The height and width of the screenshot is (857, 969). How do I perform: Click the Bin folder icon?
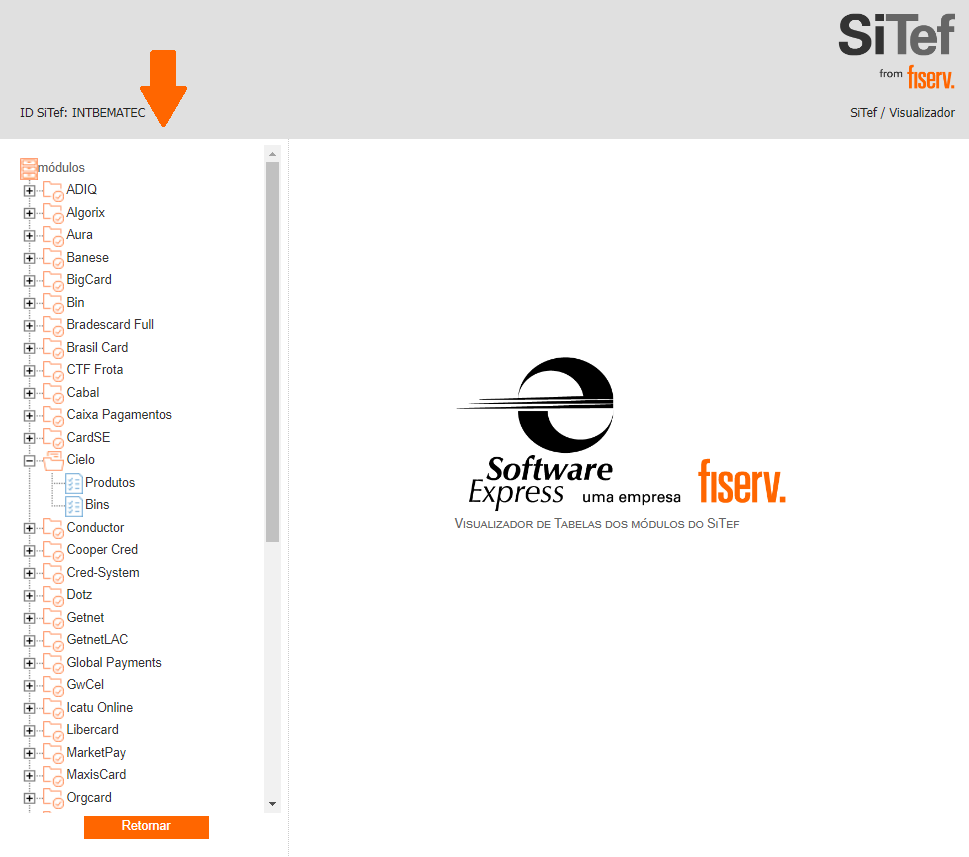[x=53, y=304]
